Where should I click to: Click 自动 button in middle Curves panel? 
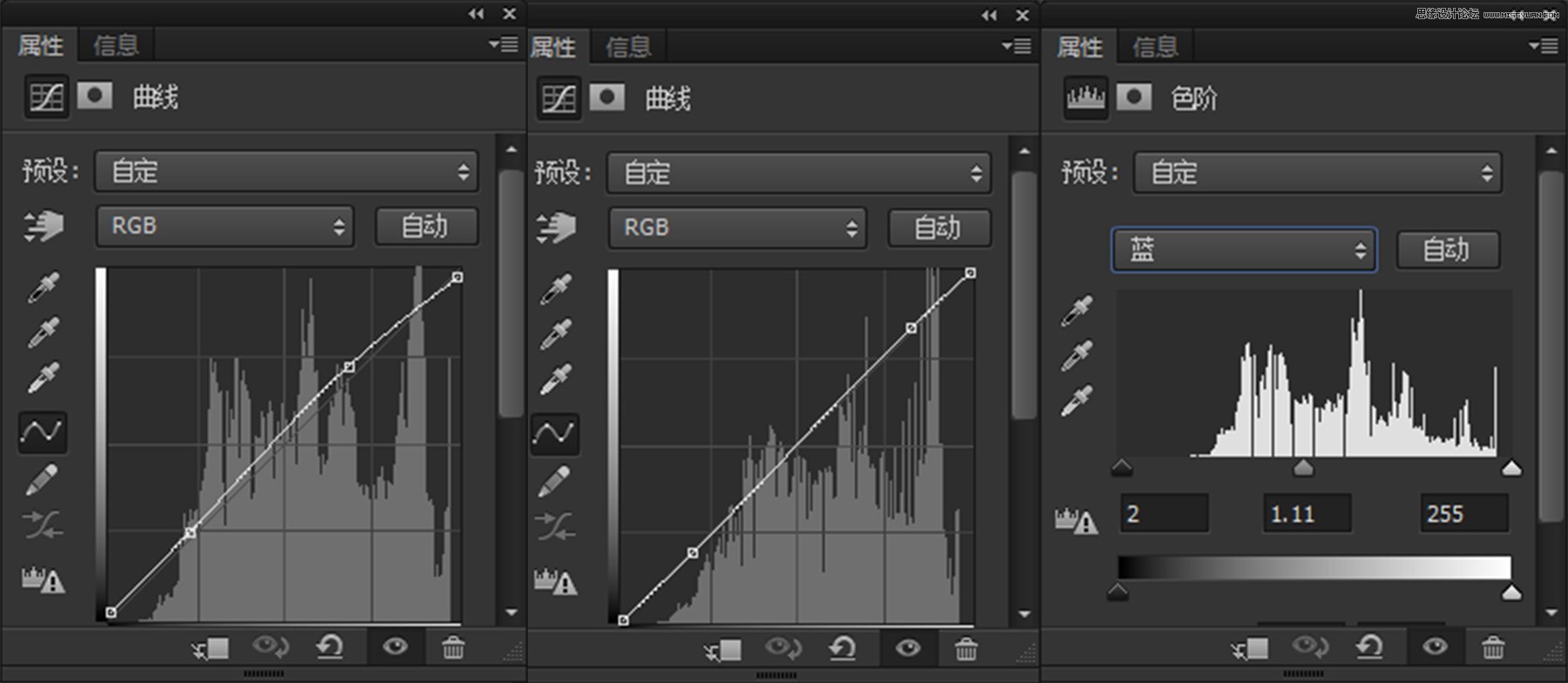[x=939, y=228]
